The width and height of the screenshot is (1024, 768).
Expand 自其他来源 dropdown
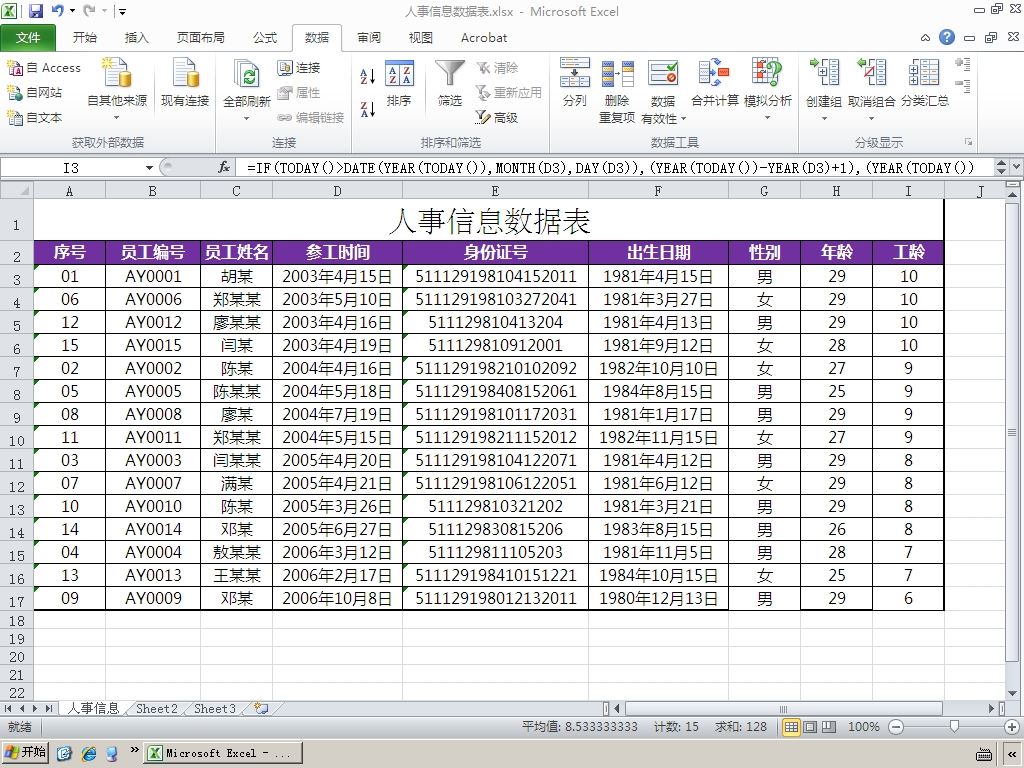click(x=117, y=118)
